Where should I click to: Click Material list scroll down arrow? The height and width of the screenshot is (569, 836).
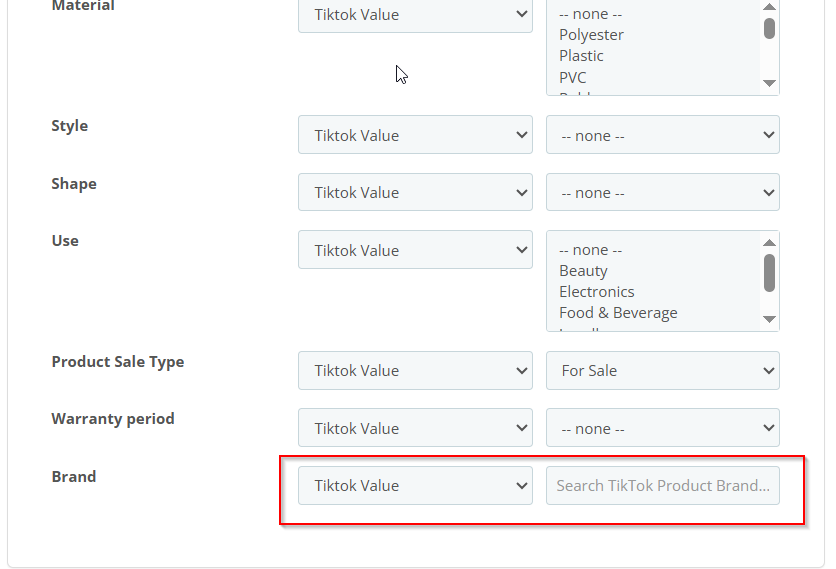point(769,83)
